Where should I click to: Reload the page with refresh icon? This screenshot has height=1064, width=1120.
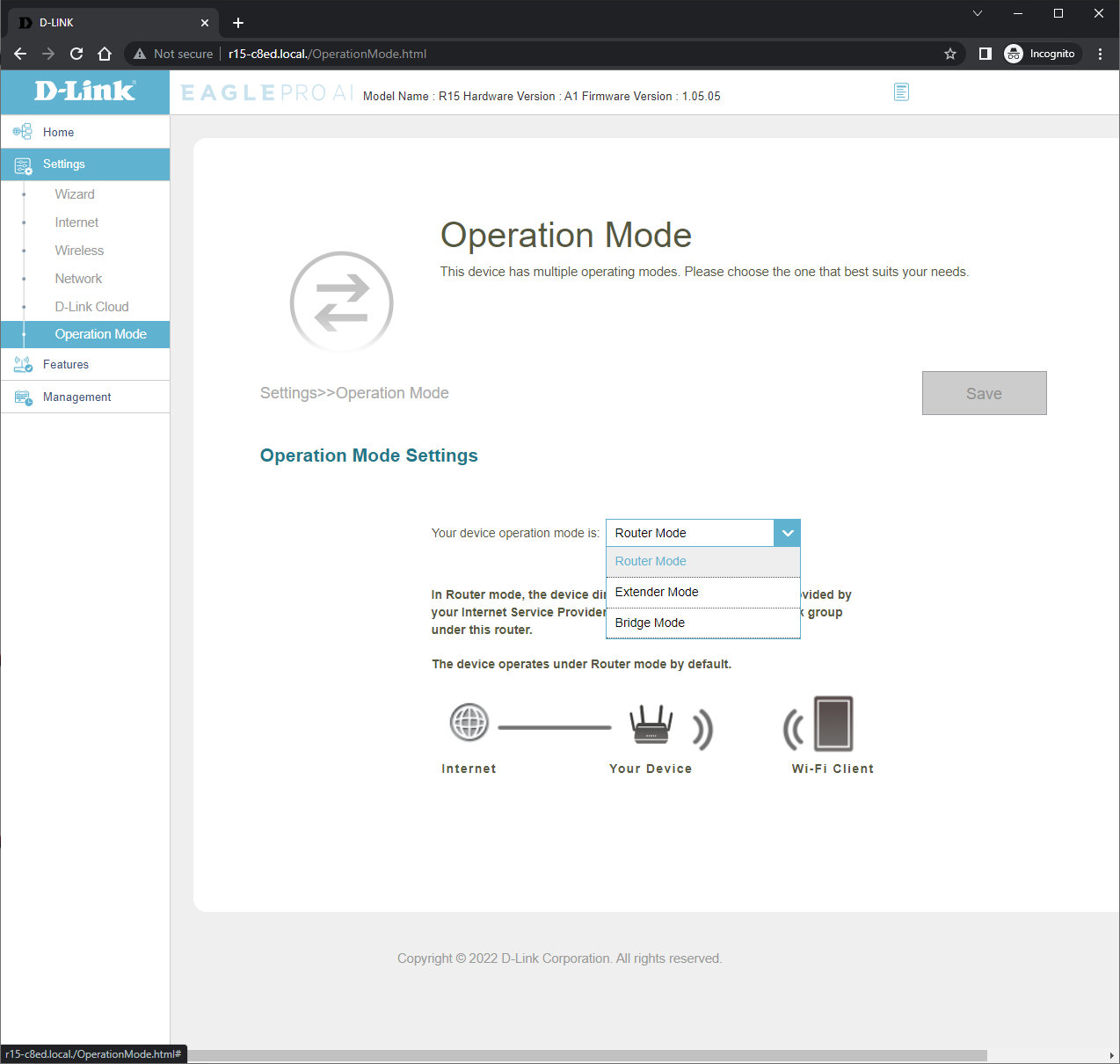76,54
